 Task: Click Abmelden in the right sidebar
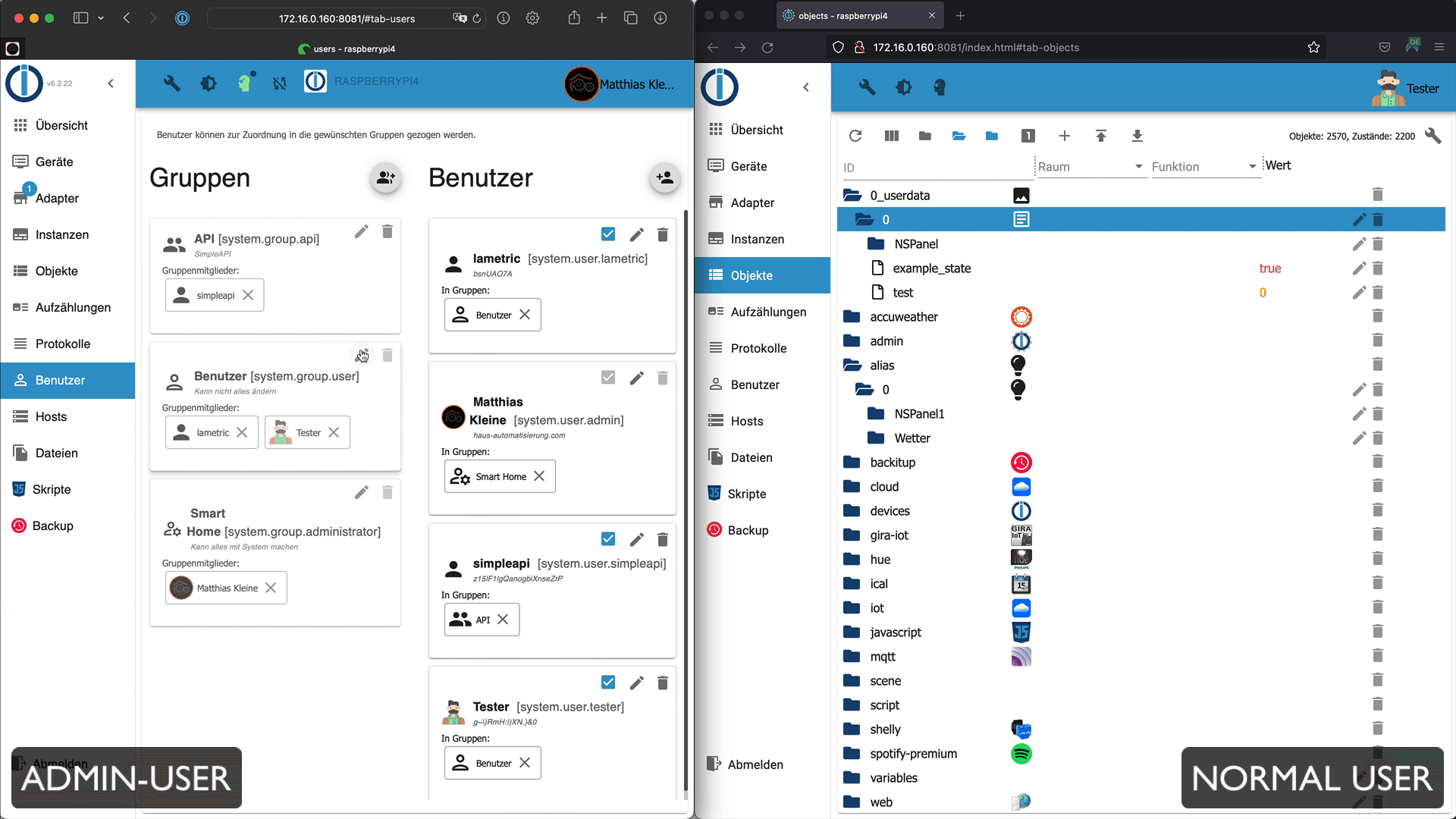pos(755,764)
